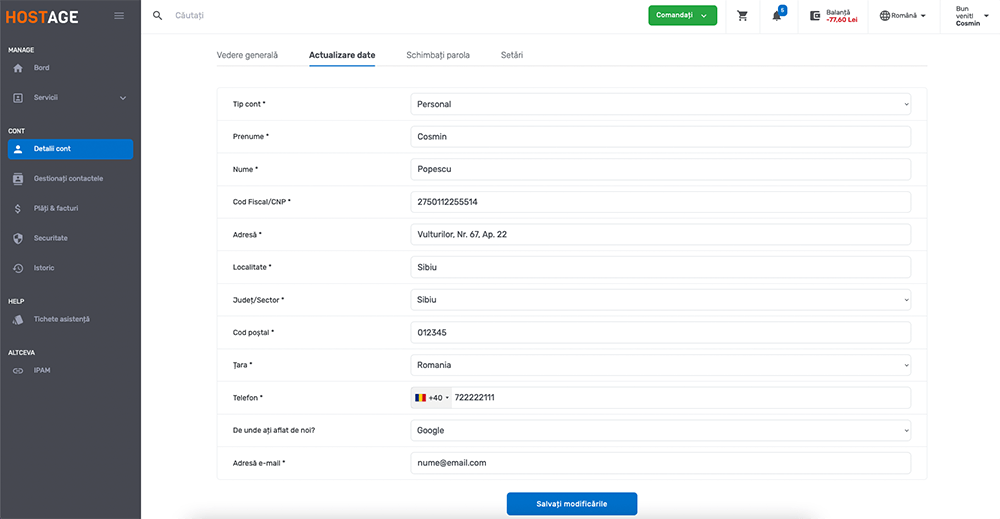This screenshot has height=519, width=1000.
Task: Click the Adresă e-mail field
Action: (x=660, y=463)
